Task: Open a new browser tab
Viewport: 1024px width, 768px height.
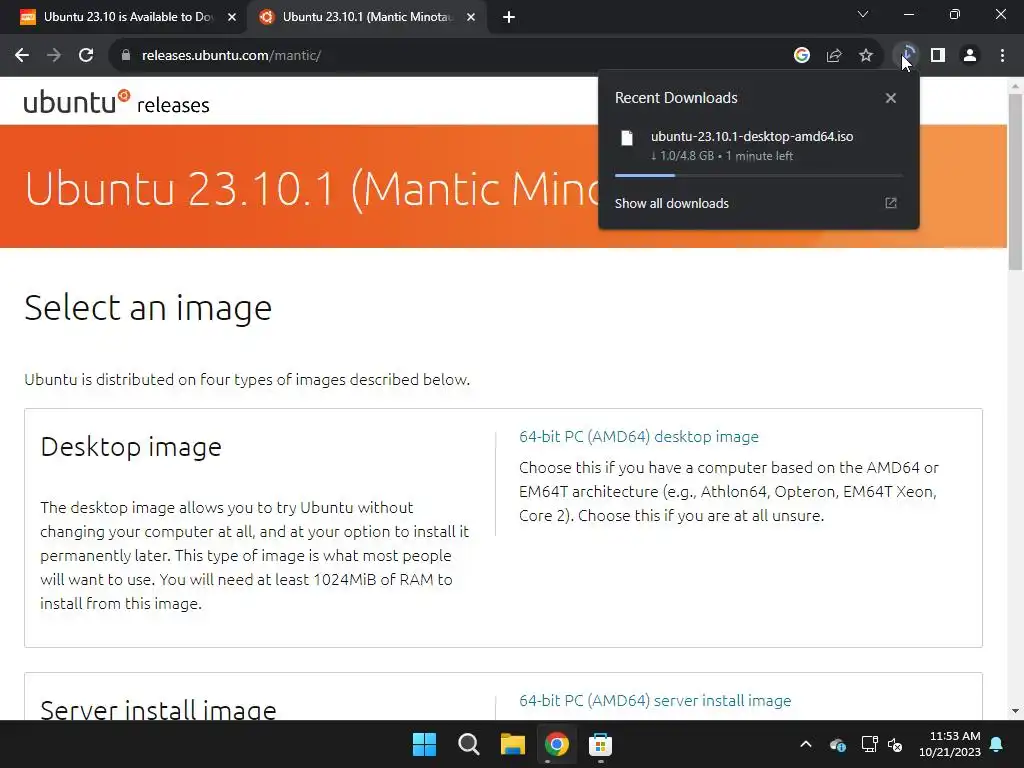Action: [509, 17]
